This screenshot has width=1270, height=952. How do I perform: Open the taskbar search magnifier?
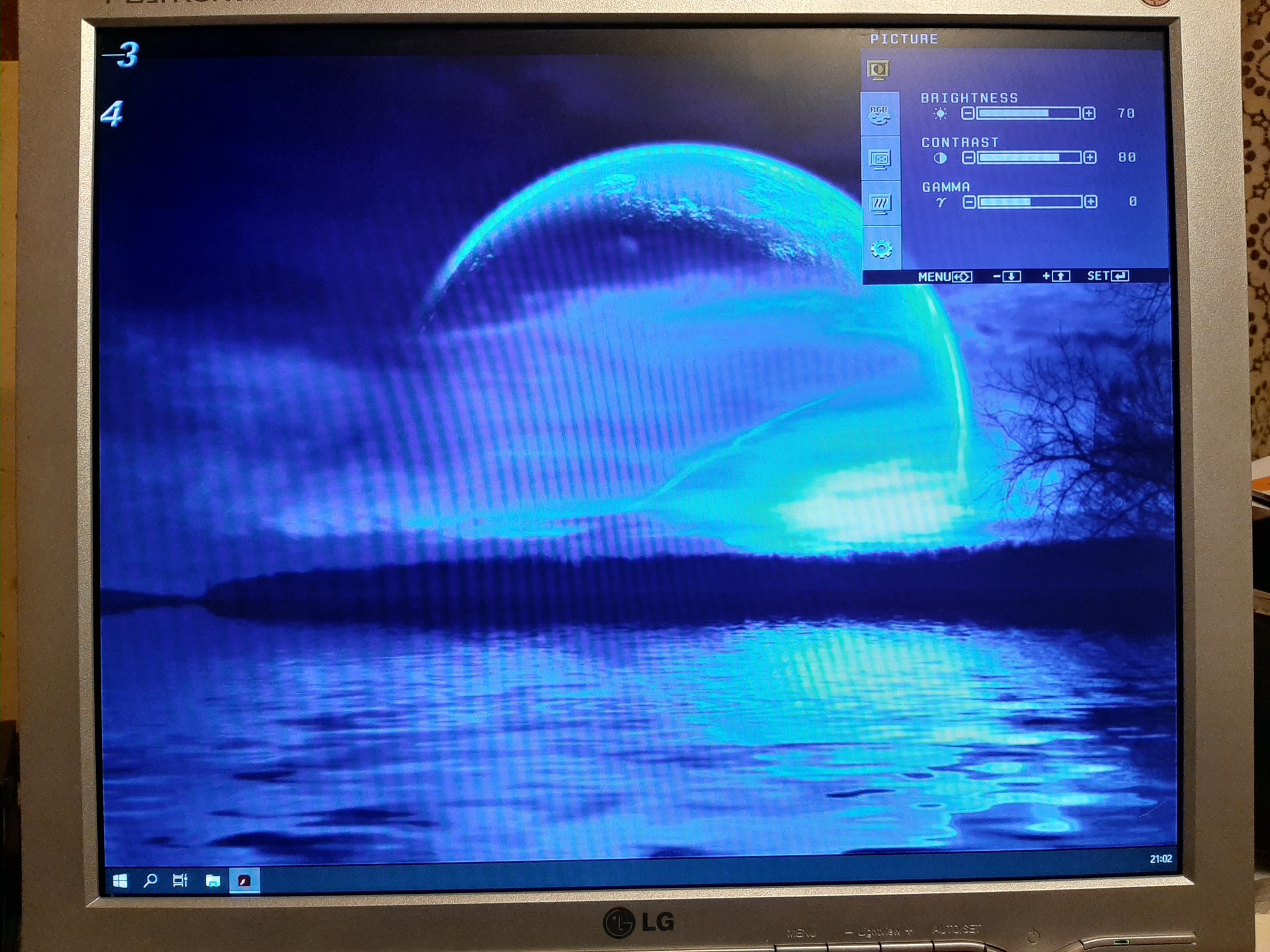point(150,881)
